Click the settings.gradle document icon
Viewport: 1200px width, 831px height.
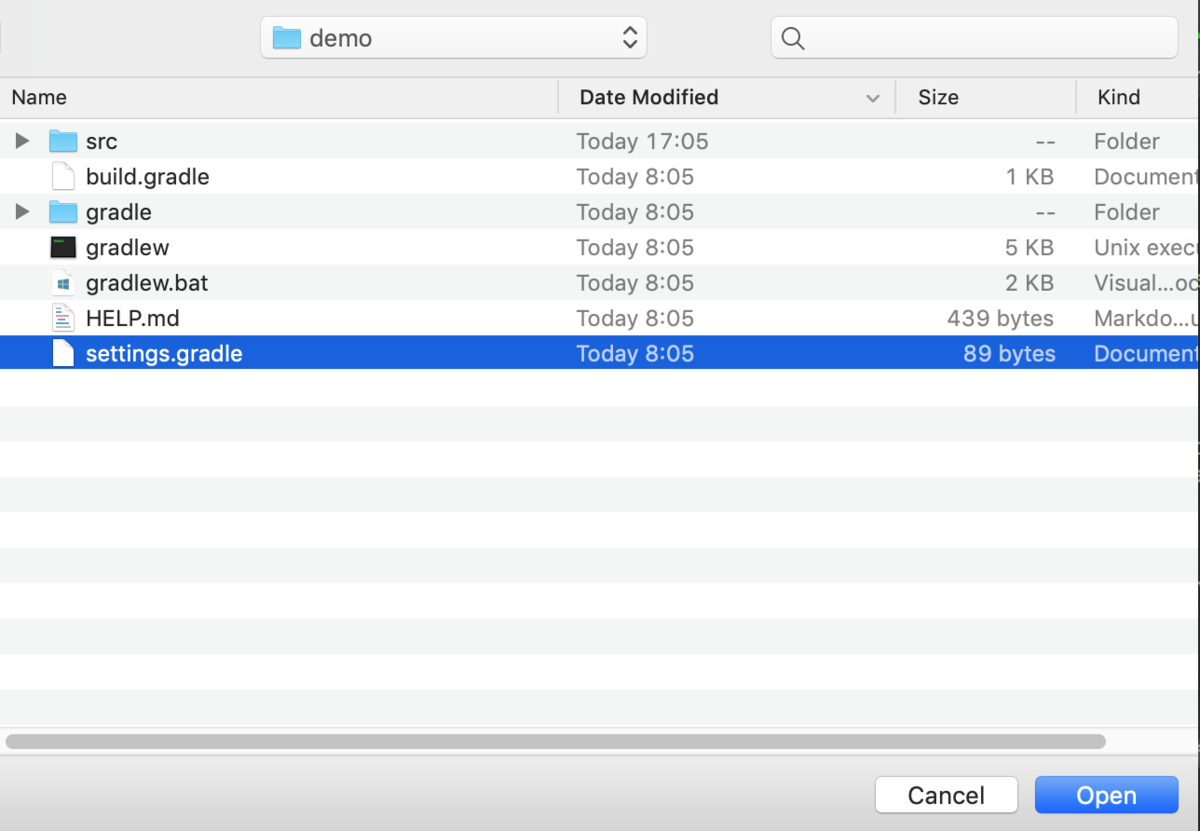point(63,353)
